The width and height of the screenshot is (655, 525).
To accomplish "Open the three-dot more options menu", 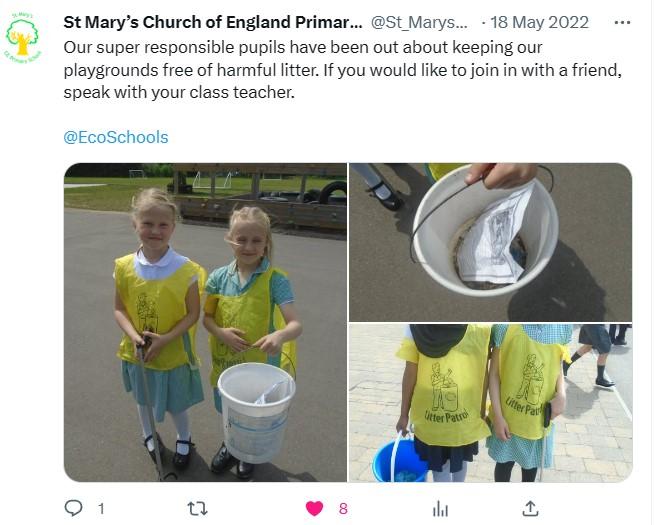I will [622, 23].
